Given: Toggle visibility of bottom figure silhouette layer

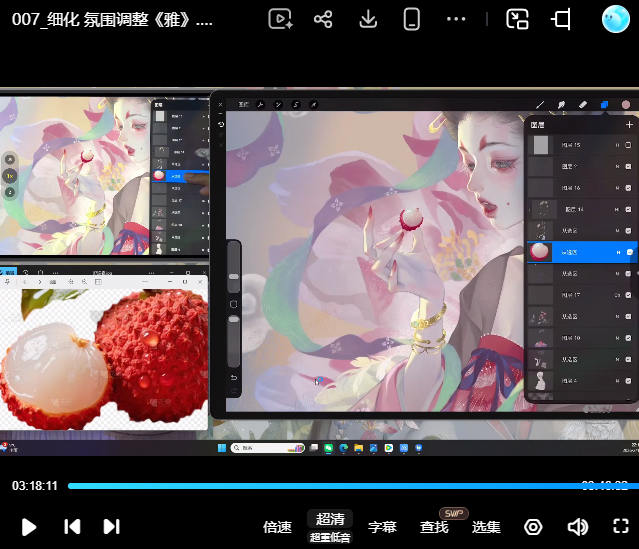Looking at the screenshot, I should pyautogui.click(x=628, y=381).
